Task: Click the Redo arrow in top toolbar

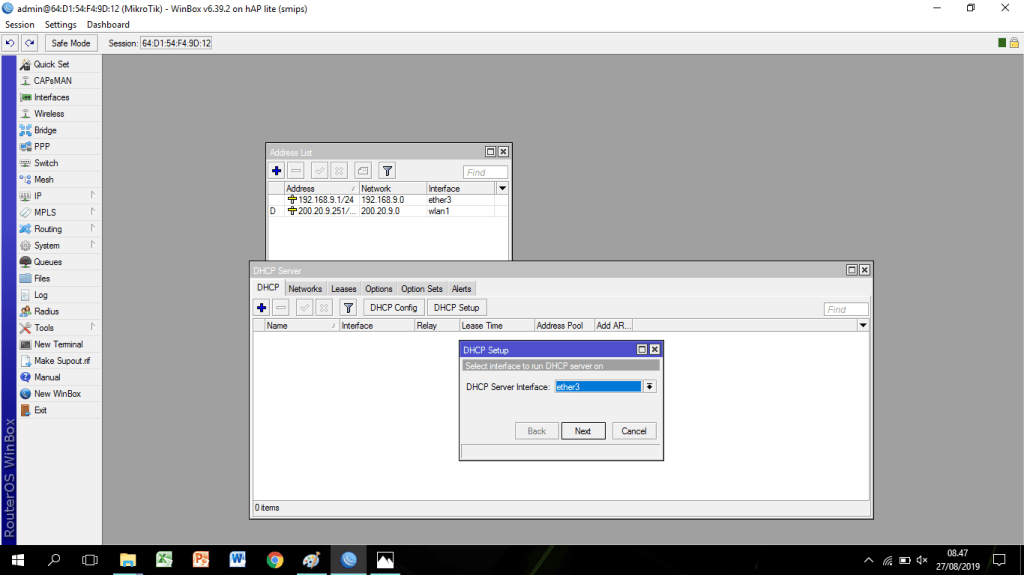Action: click(30, 43)
